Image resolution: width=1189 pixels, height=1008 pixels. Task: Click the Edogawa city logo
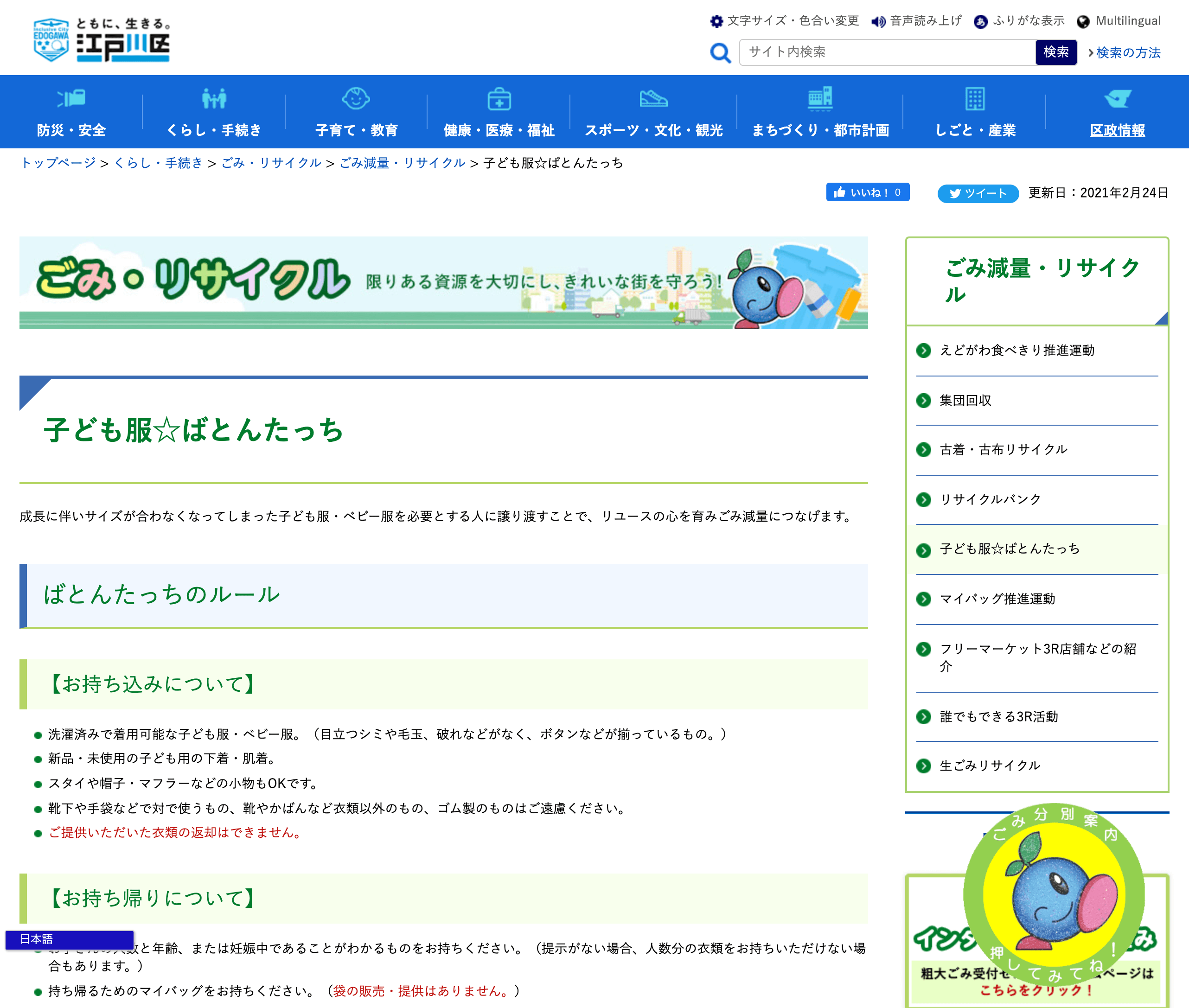(102, 40)
